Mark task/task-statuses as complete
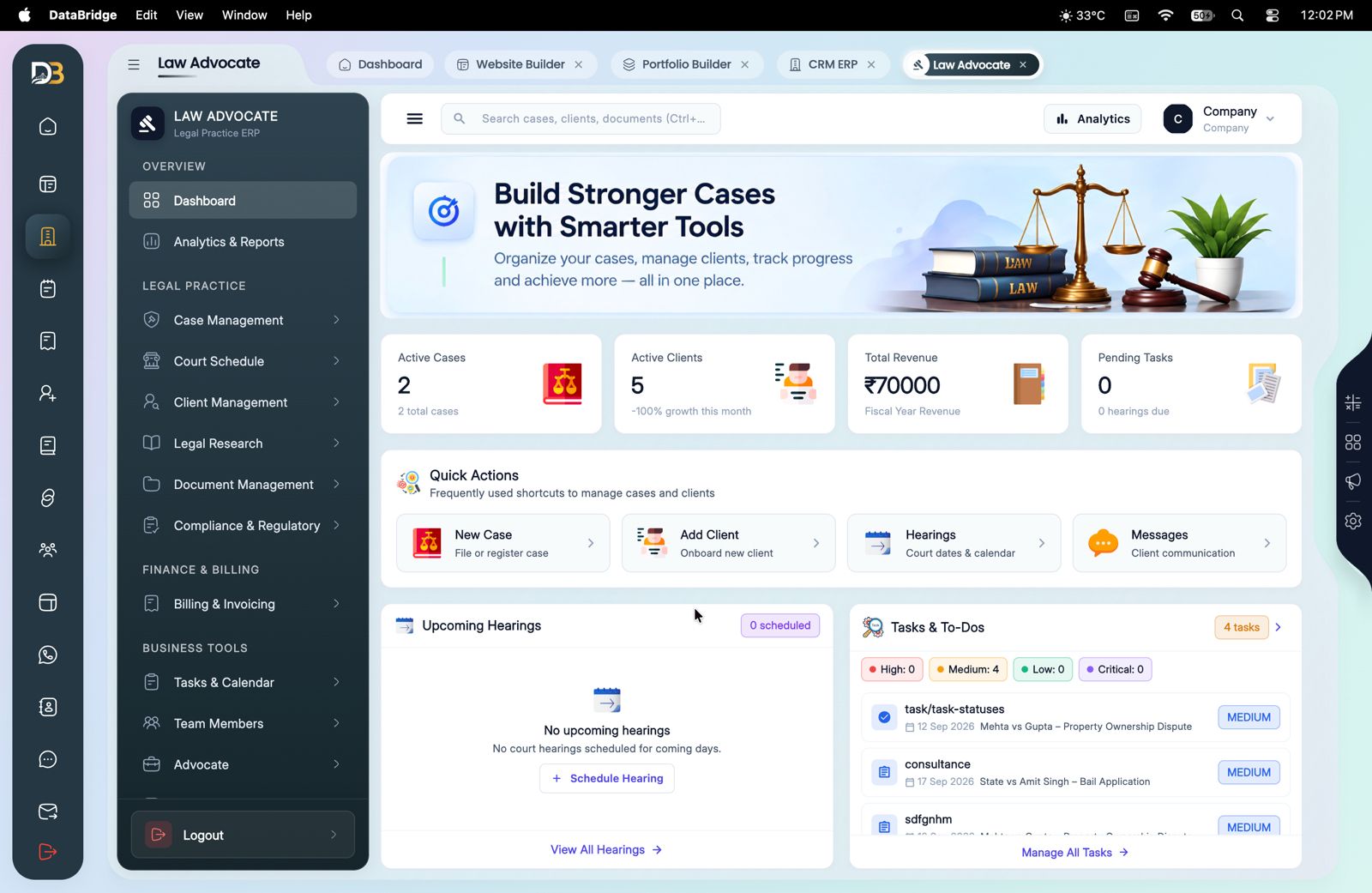The width and height of the screenshot is (1372, 893). point(884,717)
